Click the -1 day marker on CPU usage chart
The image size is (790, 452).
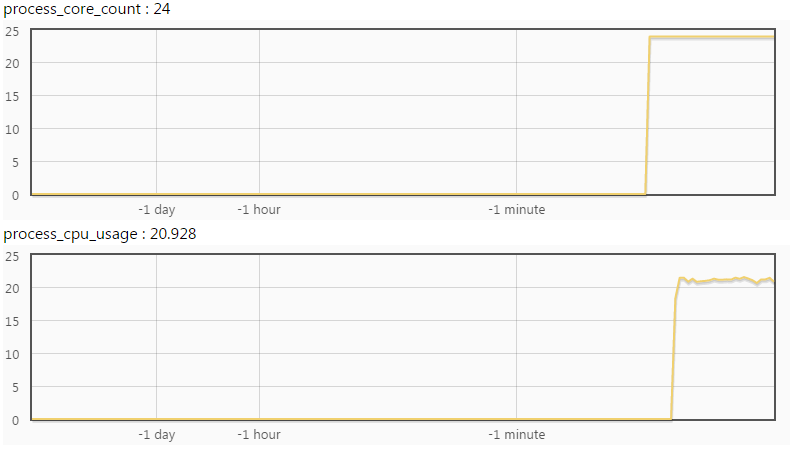[156, 435]
